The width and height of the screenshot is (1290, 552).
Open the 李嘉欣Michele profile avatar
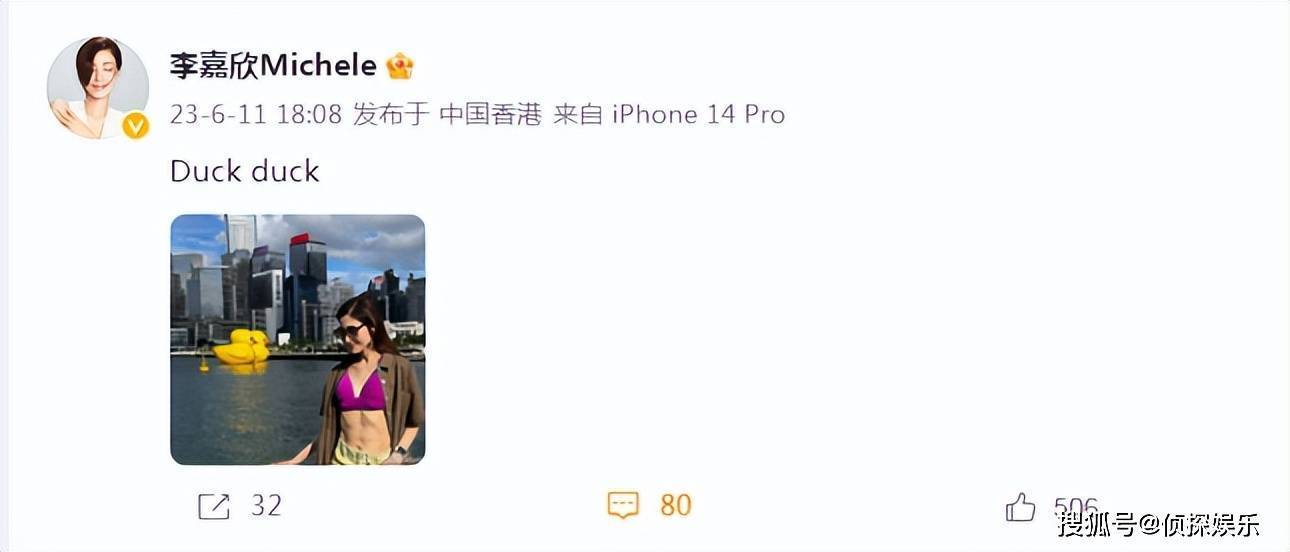[x=98, y=88]
